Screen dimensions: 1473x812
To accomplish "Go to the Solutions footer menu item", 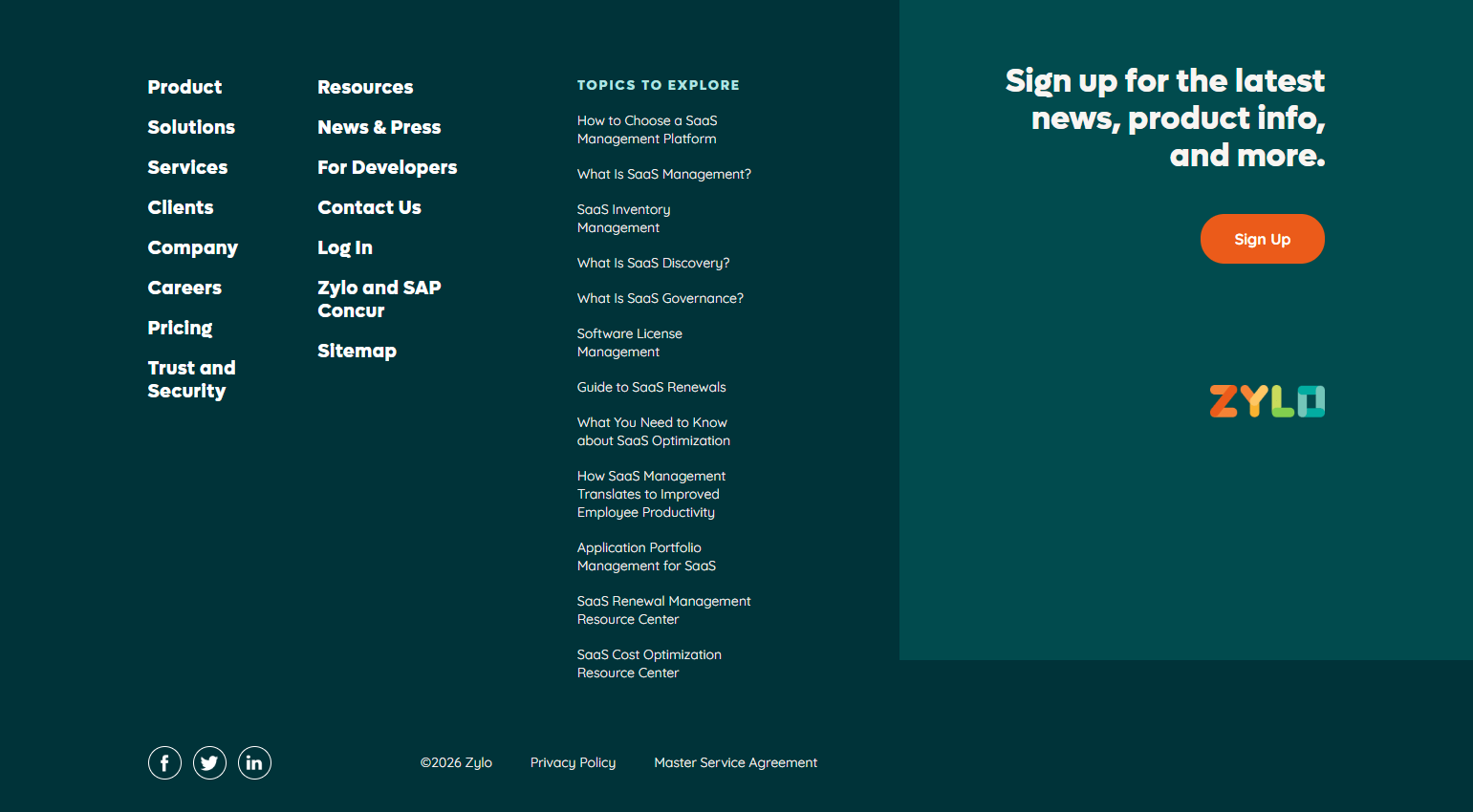I will coord(191,127).
